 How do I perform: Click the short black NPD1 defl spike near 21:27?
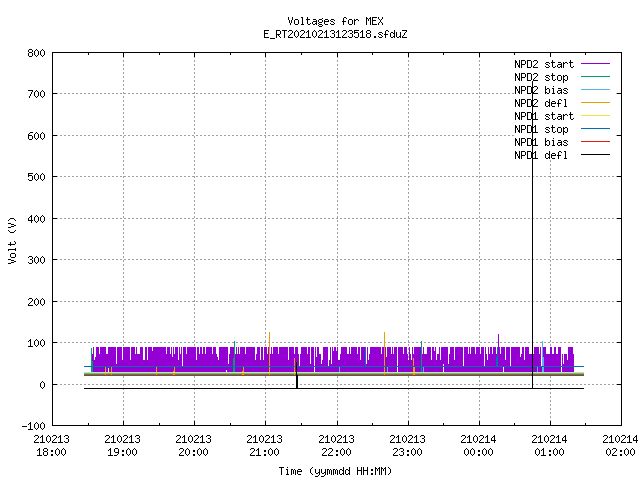pos(297,376)
